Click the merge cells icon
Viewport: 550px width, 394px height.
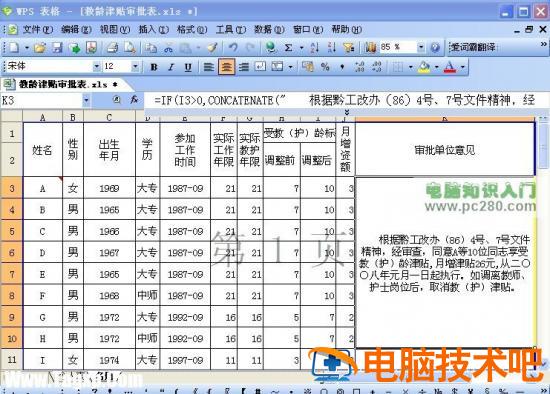click(277, 67)
